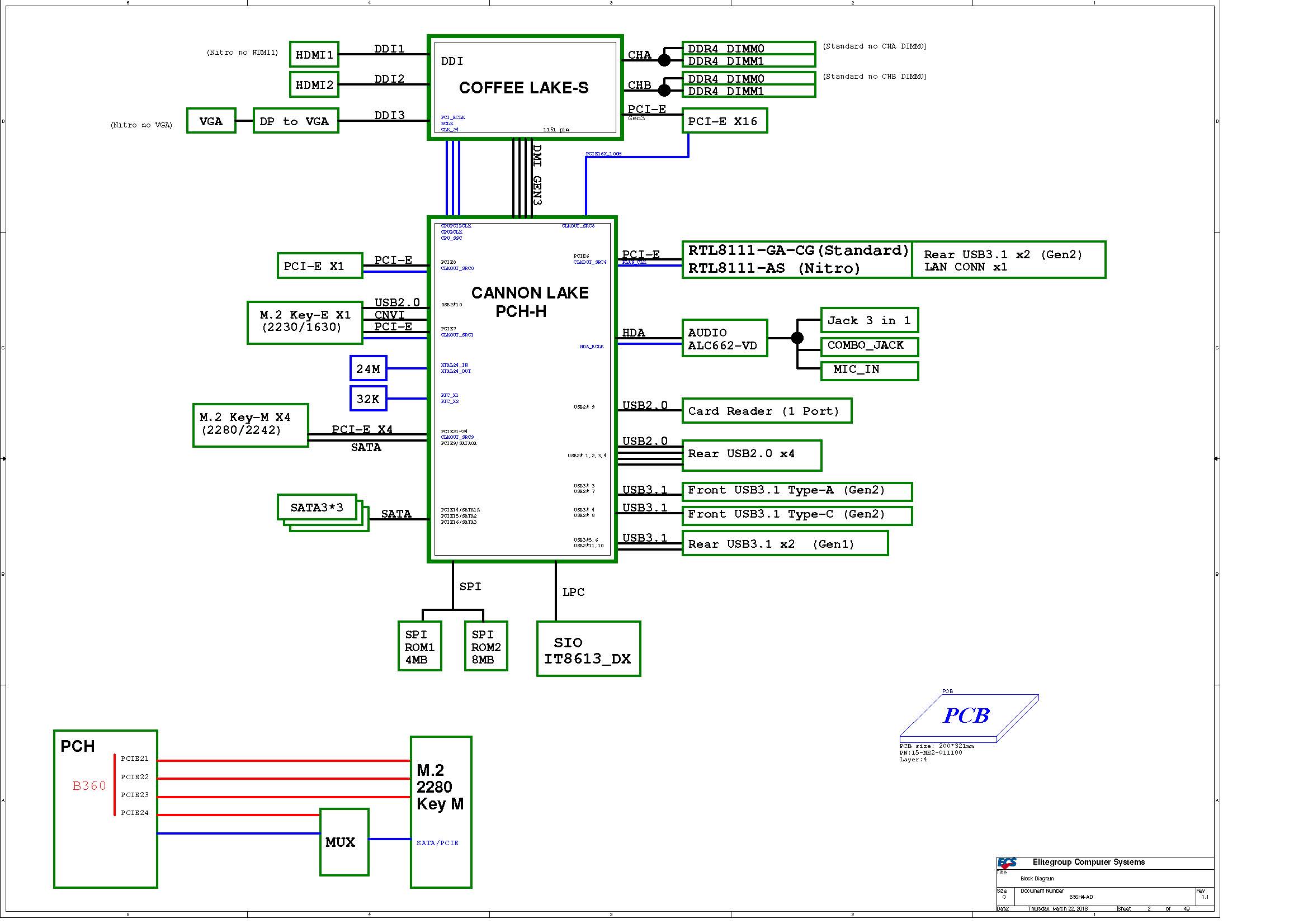
Task: Select the PCIE23 lane label
Action: tap(134, 795)
